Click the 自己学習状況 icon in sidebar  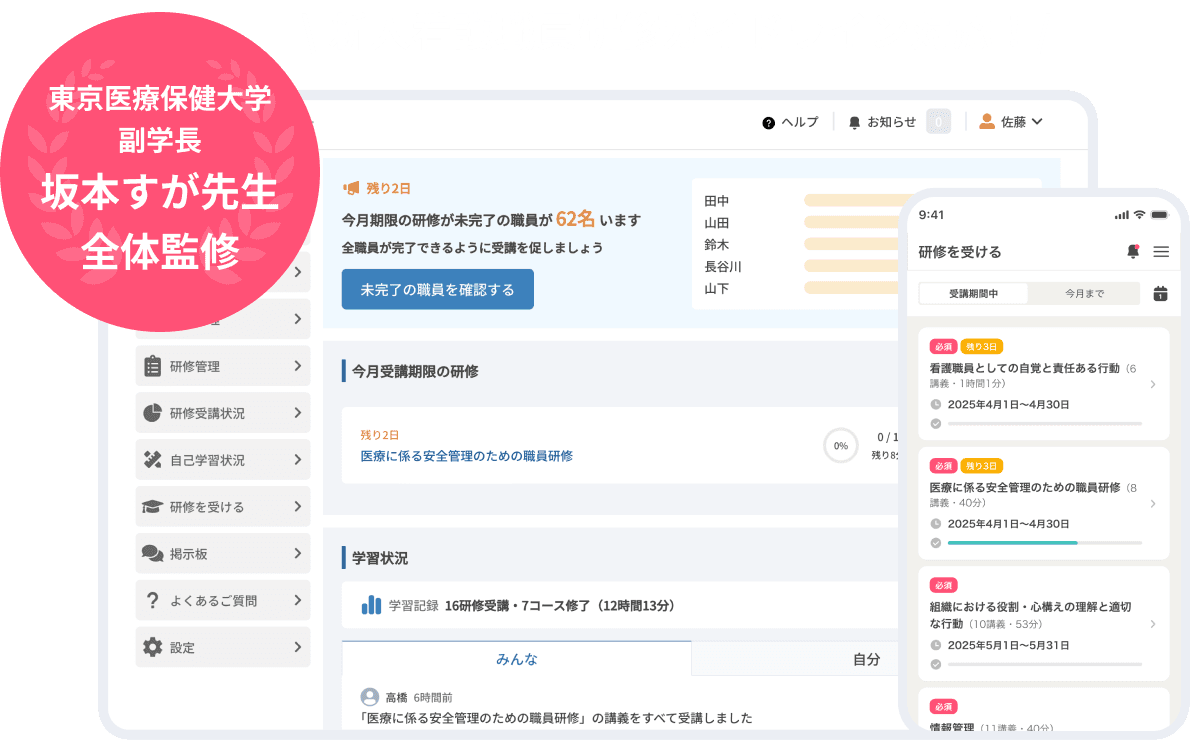click(153, 460)
